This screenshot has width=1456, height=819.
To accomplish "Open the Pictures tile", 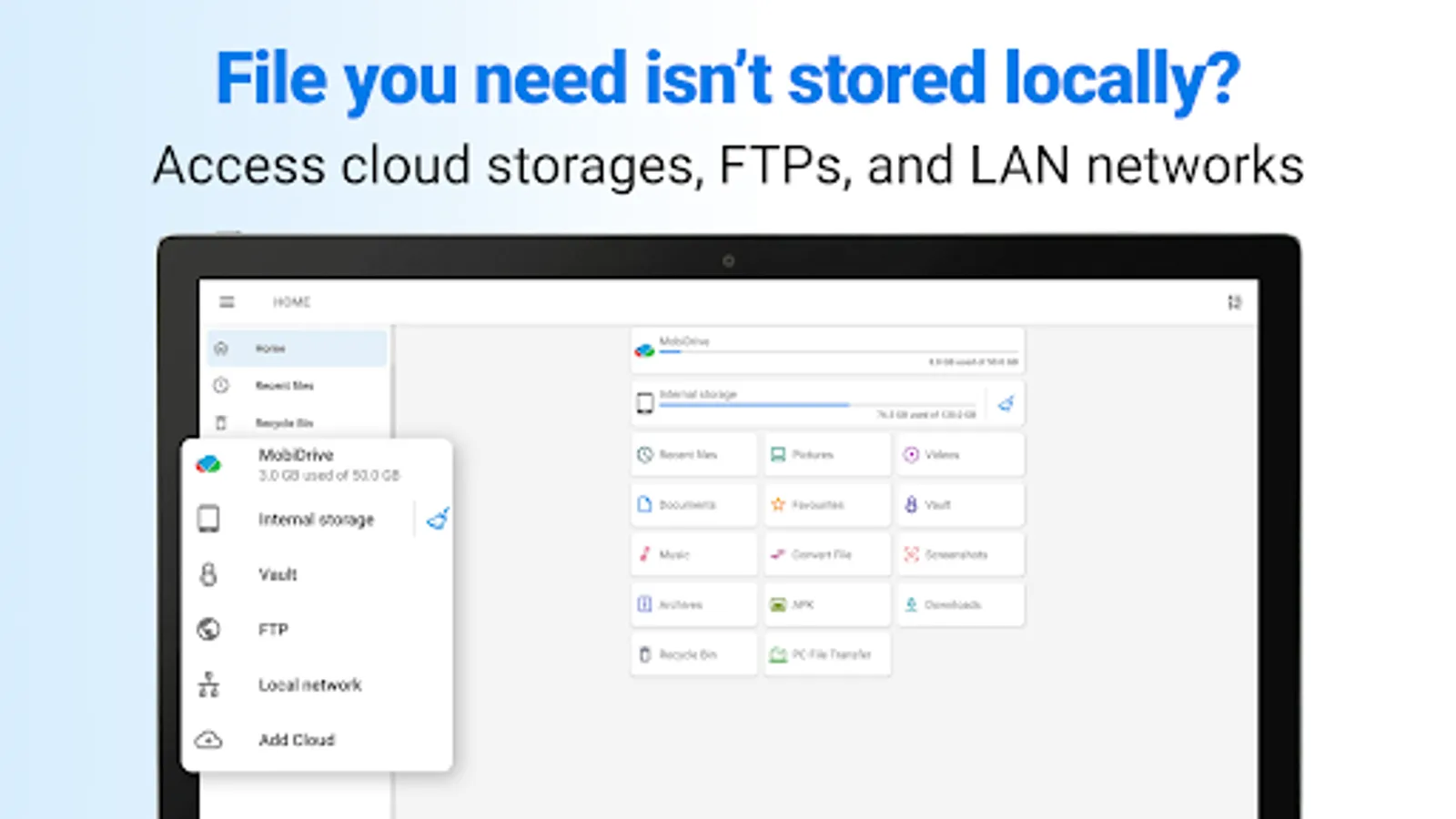I will [x=827, y=454].
